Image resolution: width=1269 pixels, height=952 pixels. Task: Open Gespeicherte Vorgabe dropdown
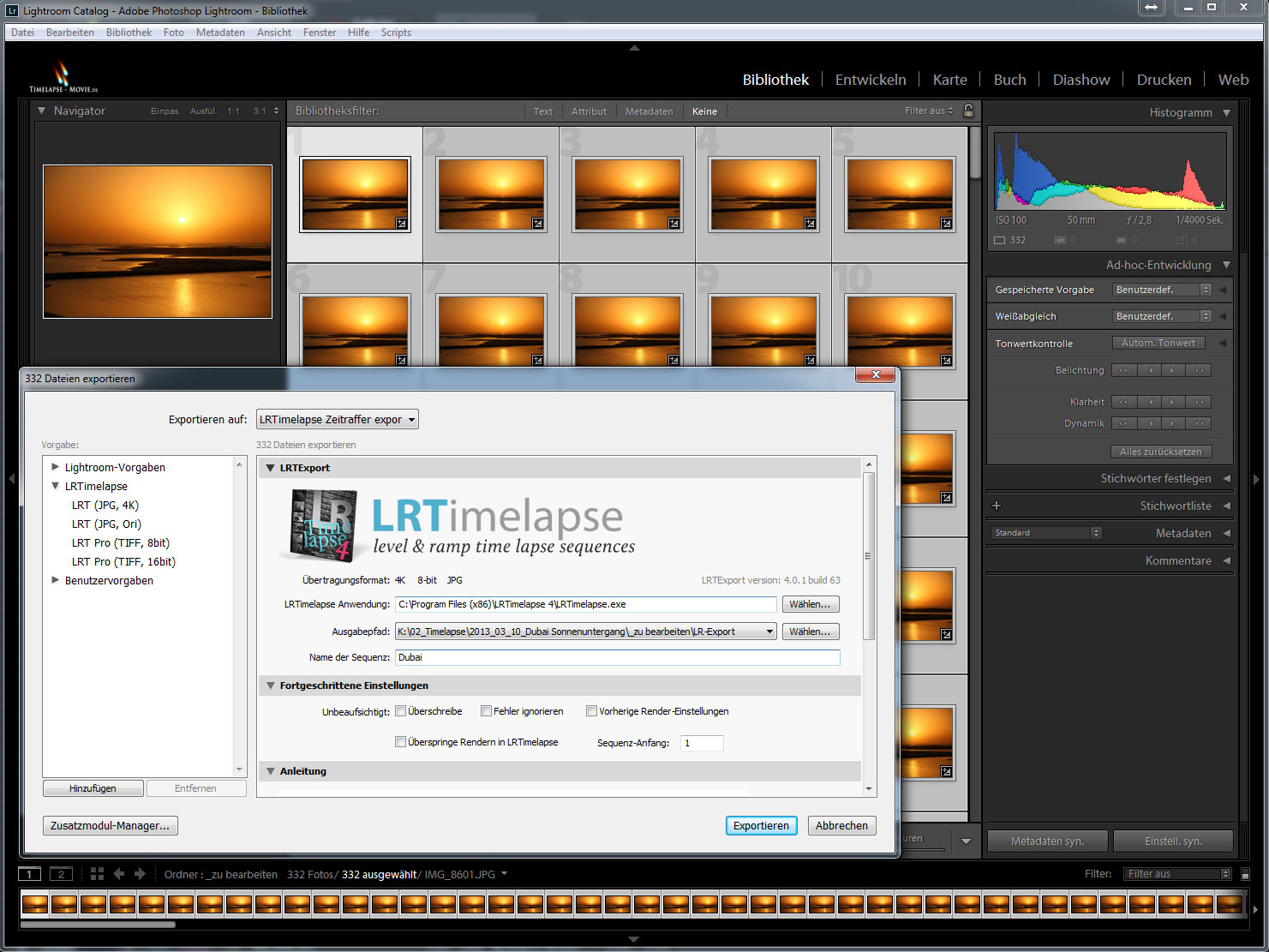pos(1162,290)
